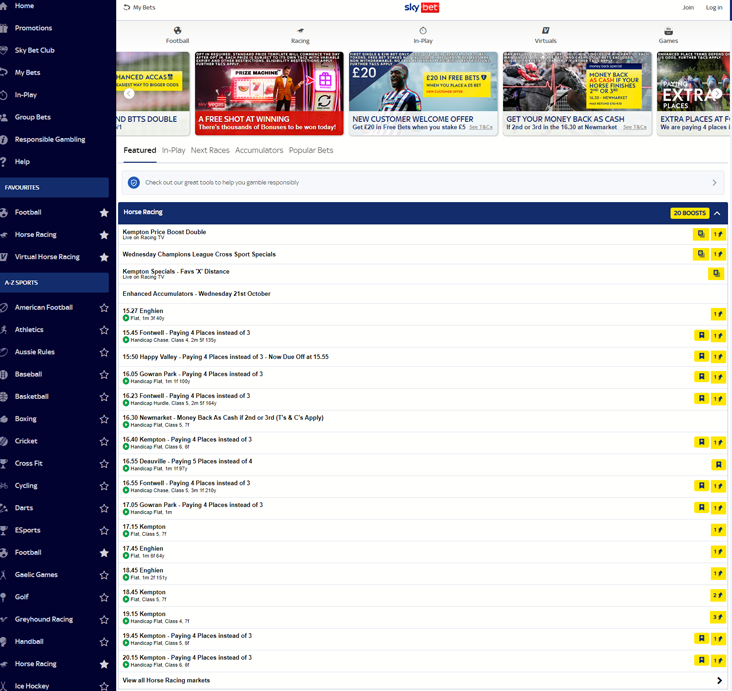Open the In-Play timer icon in top navigation
The image size is (732, 691).
coord(423,30)
